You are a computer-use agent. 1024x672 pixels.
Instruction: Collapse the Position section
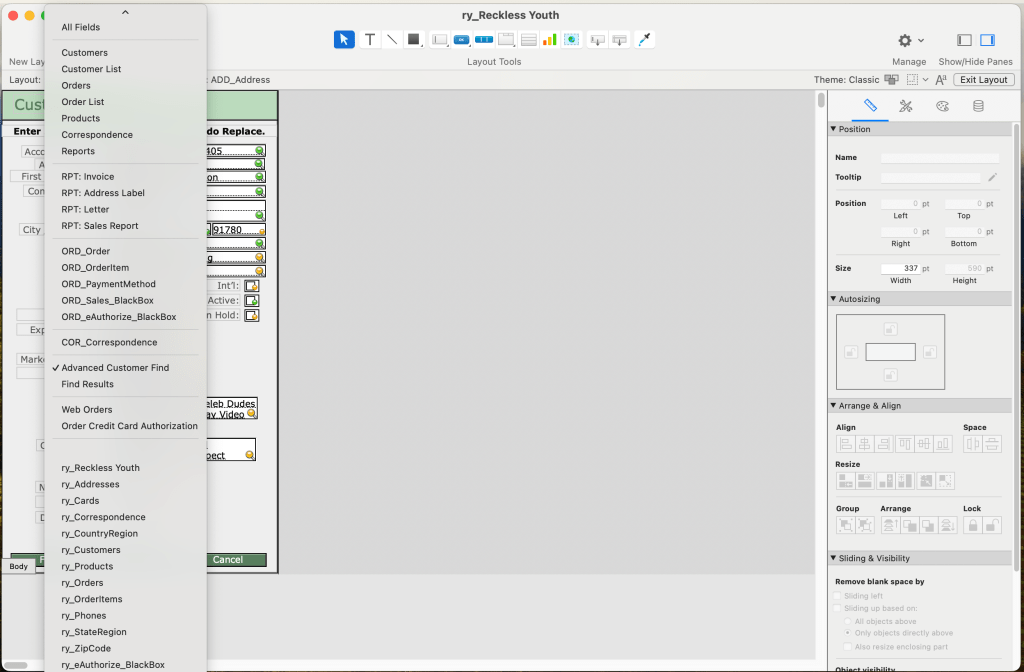pyautogui.click(x=834, y=129)
